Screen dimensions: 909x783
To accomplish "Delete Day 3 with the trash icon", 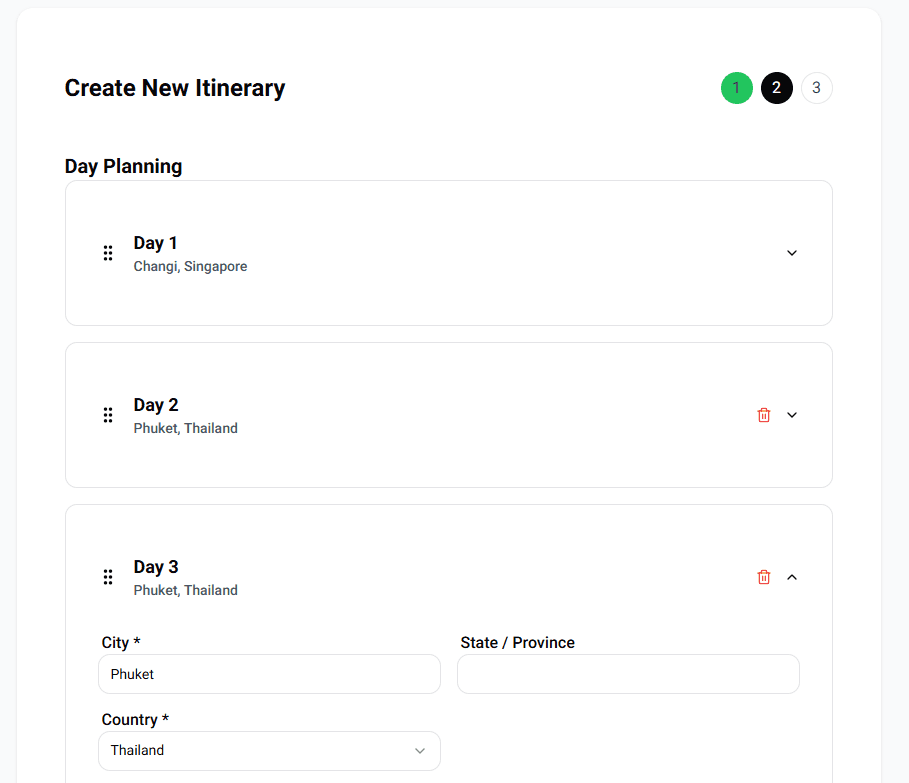I will click(x=764, y=577).
